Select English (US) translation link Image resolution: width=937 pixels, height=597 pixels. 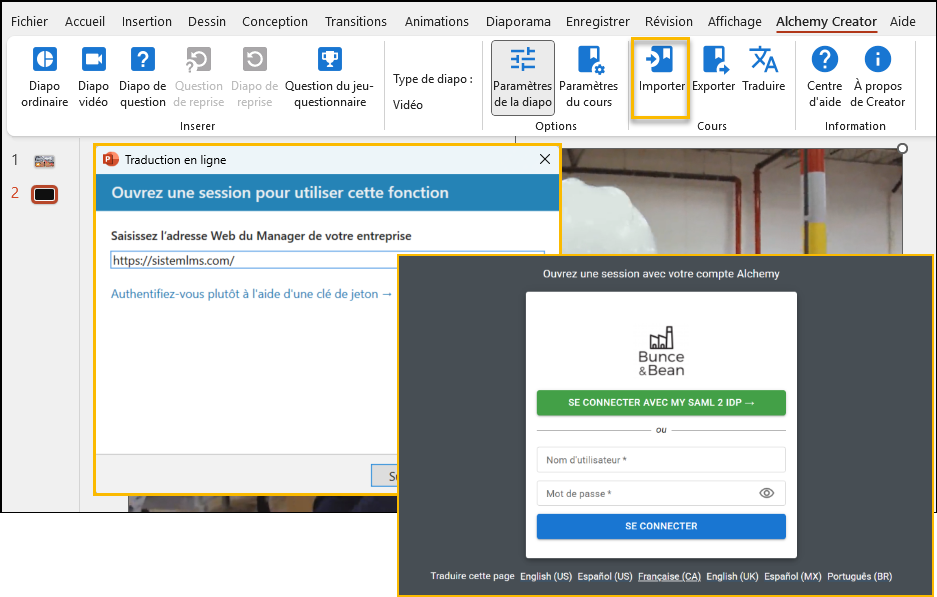[x=546, y=576]
